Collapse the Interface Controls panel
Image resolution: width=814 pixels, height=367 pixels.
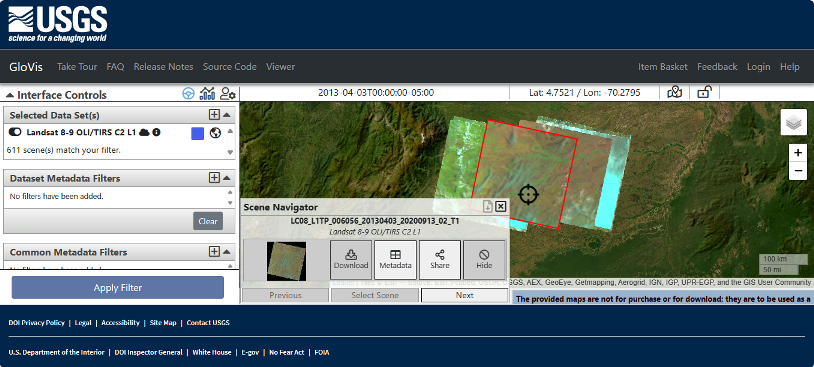pos(9,95)
